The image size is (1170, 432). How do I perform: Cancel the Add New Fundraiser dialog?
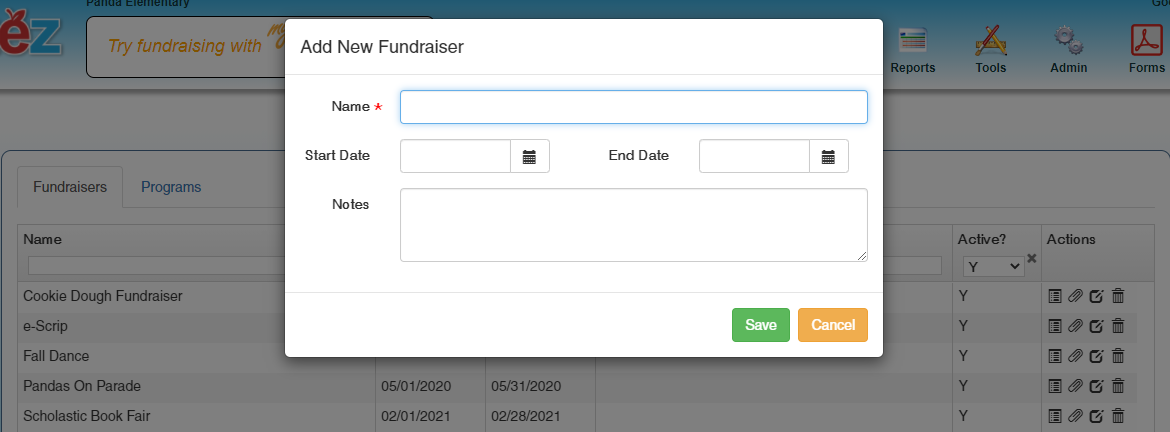click(x=832, y=325)
